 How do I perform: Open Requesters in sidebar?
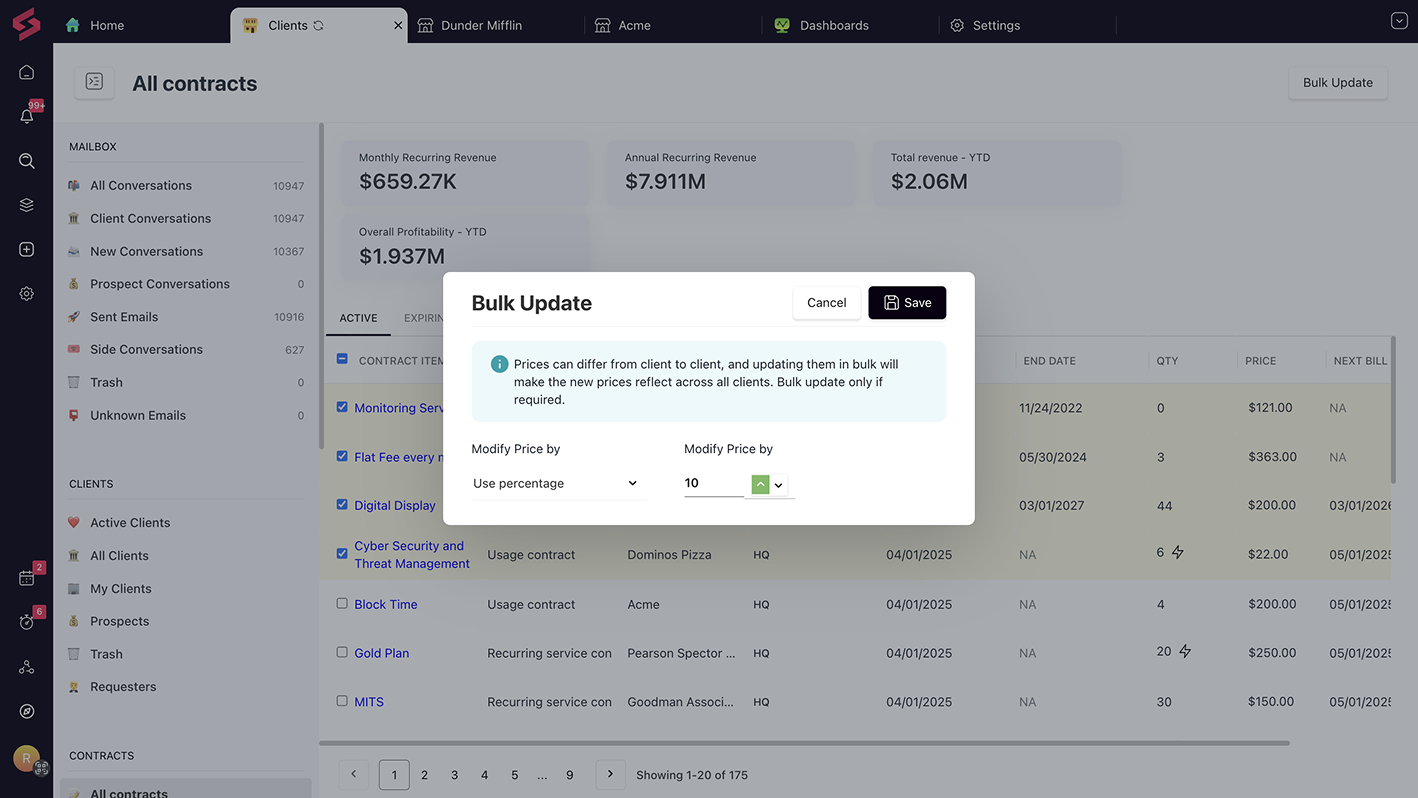(123, 687)
